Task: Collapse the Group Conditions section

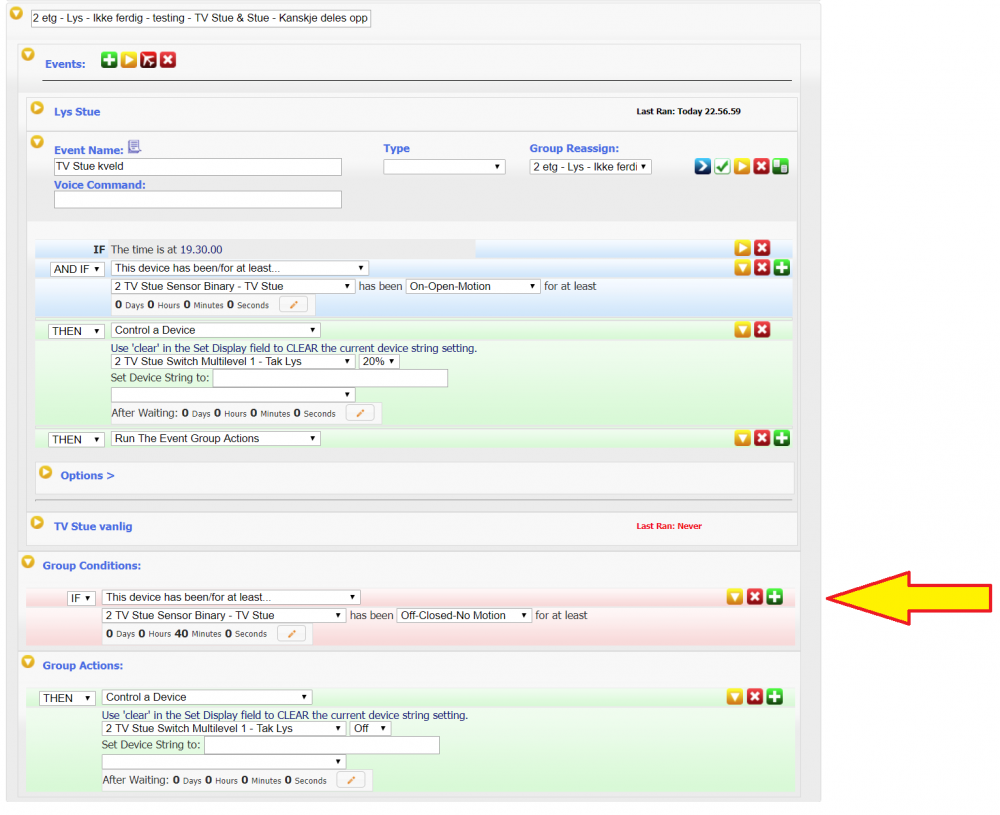Action: 28,564
